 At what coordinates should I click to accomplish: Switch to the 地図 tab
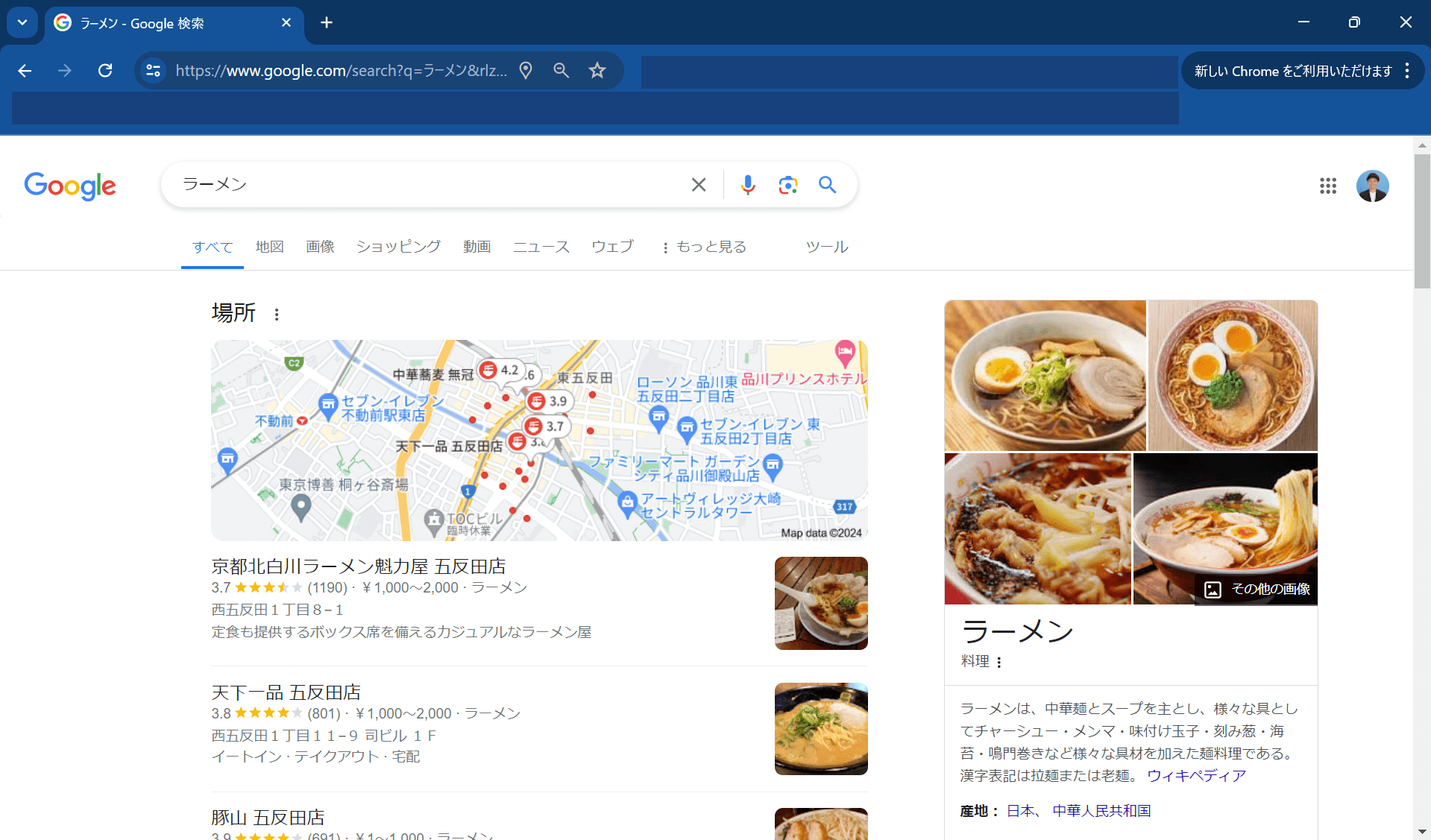coord(270,247)
